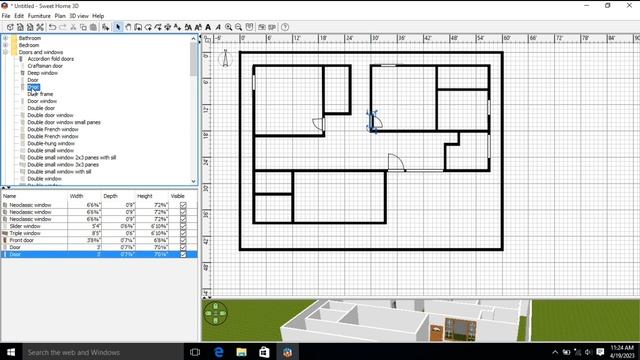Open the Edit menu
The width and height of the screenshot is (640, 360).
tap(19, 16)
